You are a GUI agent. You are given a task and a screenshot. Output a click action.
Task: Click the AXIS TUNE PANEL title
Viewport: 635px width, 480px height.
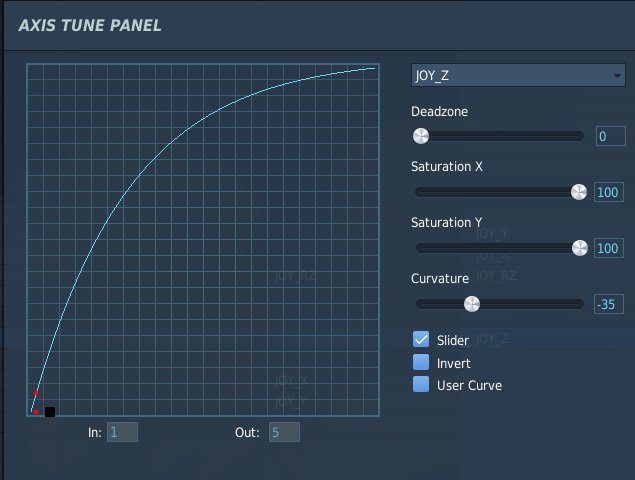click(90, 26)
